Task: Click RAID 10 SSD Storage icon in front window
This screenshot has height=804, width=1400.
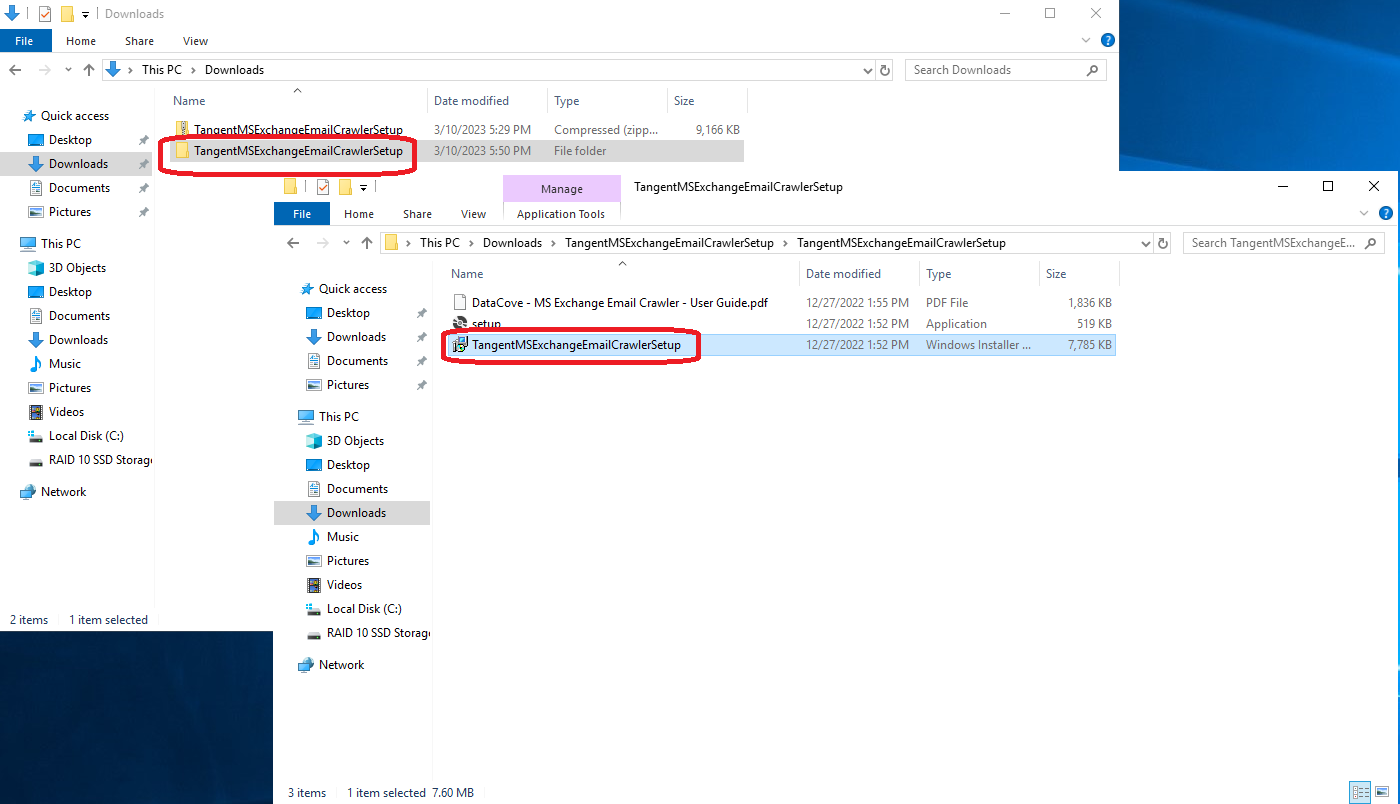Action: [x=314, y=633]
